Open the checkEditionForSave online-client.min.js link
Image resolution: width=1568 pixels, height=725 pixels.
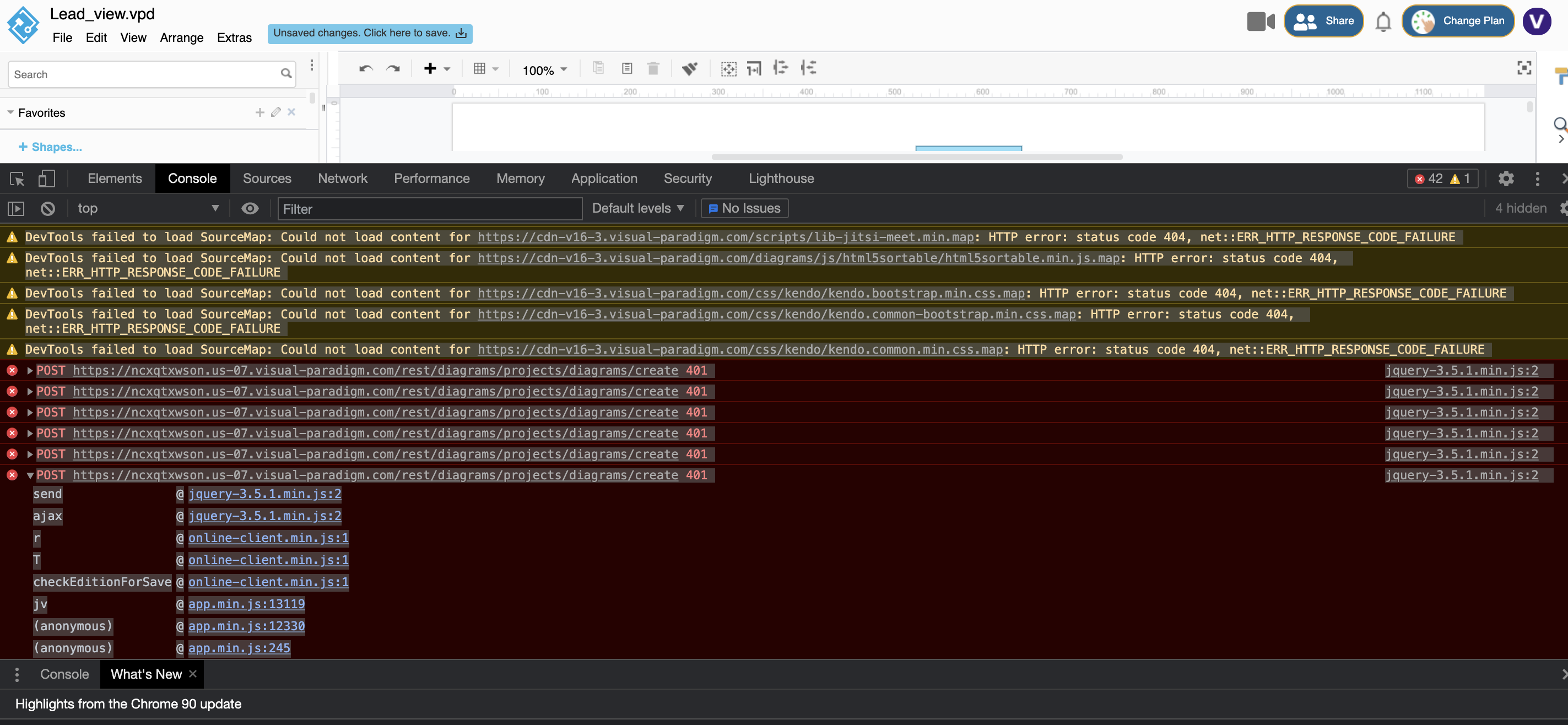click(268, 582)
